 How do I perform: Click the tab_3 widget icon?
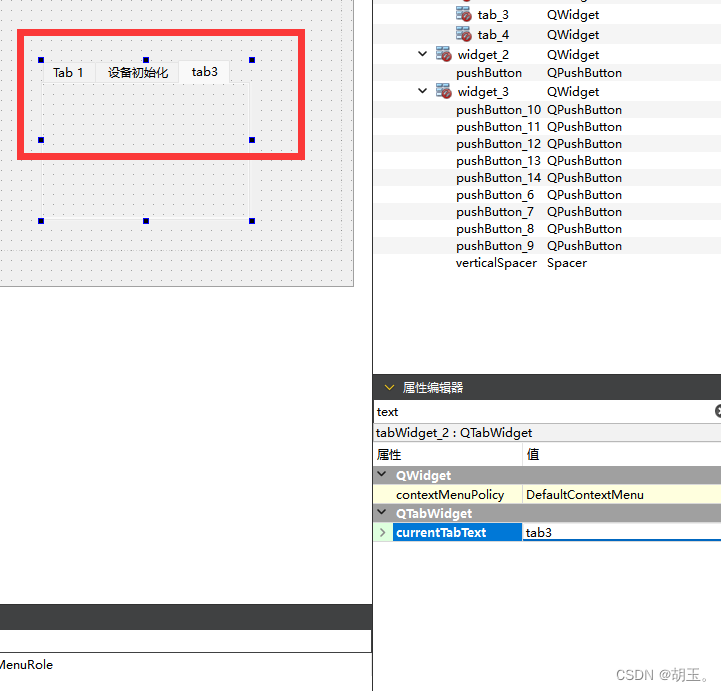tap(464, 14)
